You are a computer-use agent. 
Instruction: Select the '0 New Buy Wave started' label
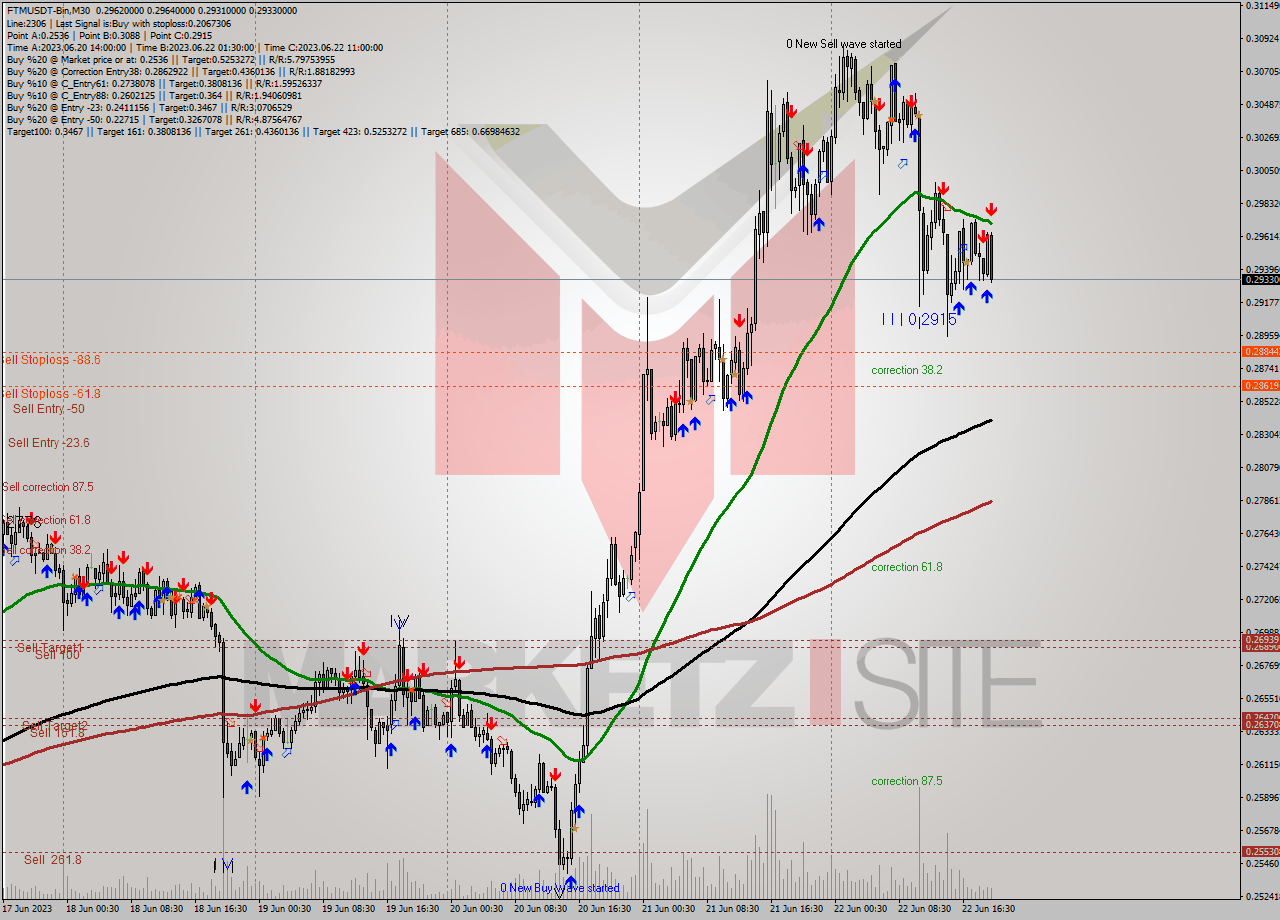pyautogui.click(x=560, y=888)
